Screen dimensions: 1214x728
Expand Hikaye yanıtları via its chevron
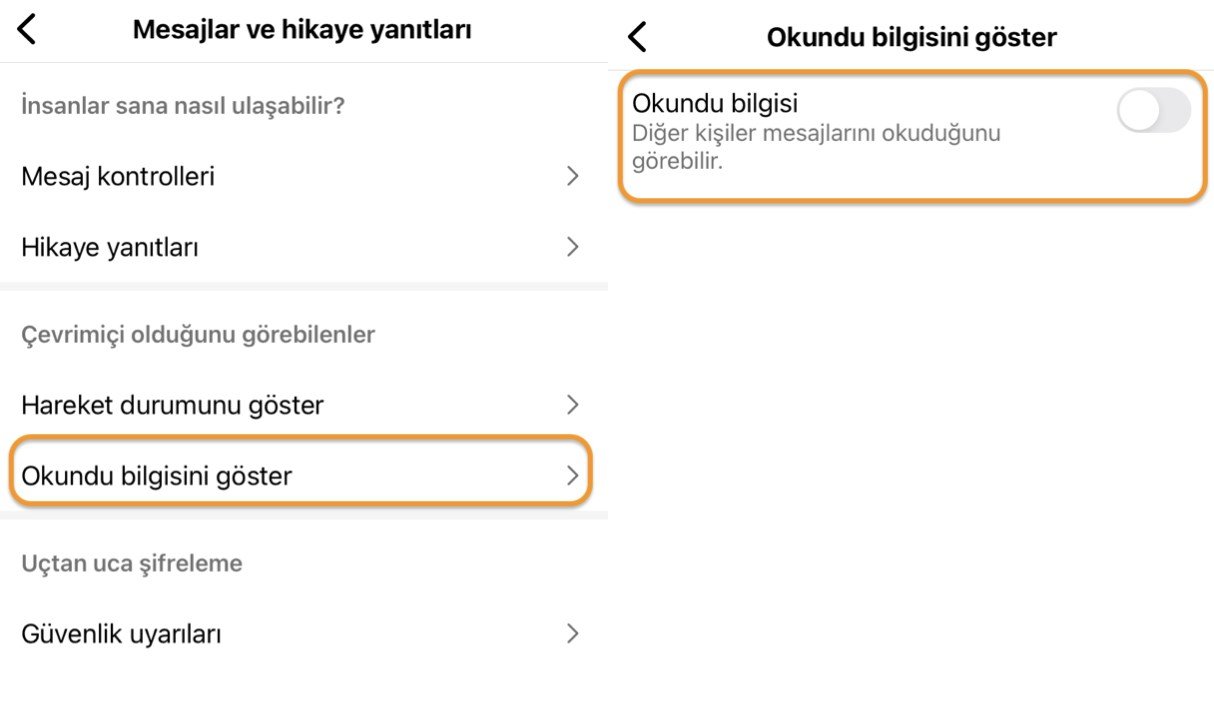pyautogui.click(x=572, y=247)
